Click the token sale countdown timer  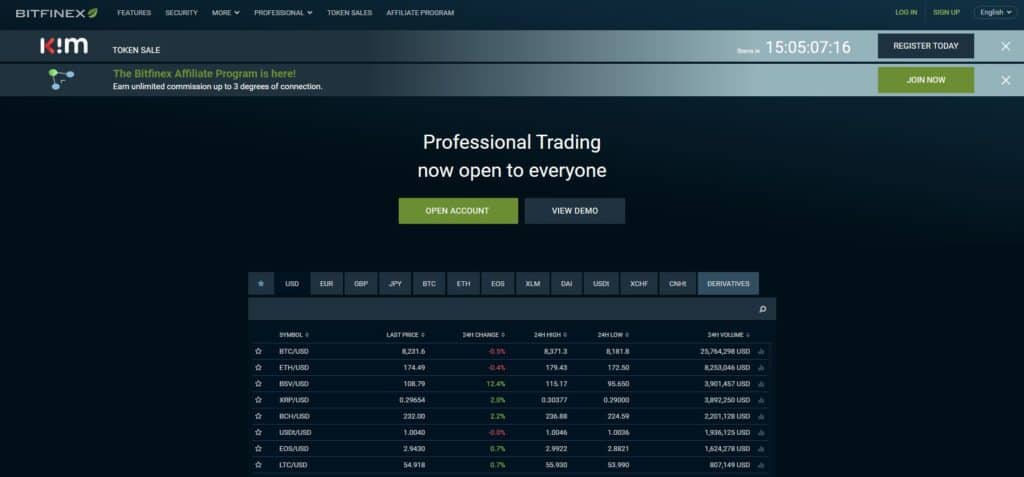808,47
